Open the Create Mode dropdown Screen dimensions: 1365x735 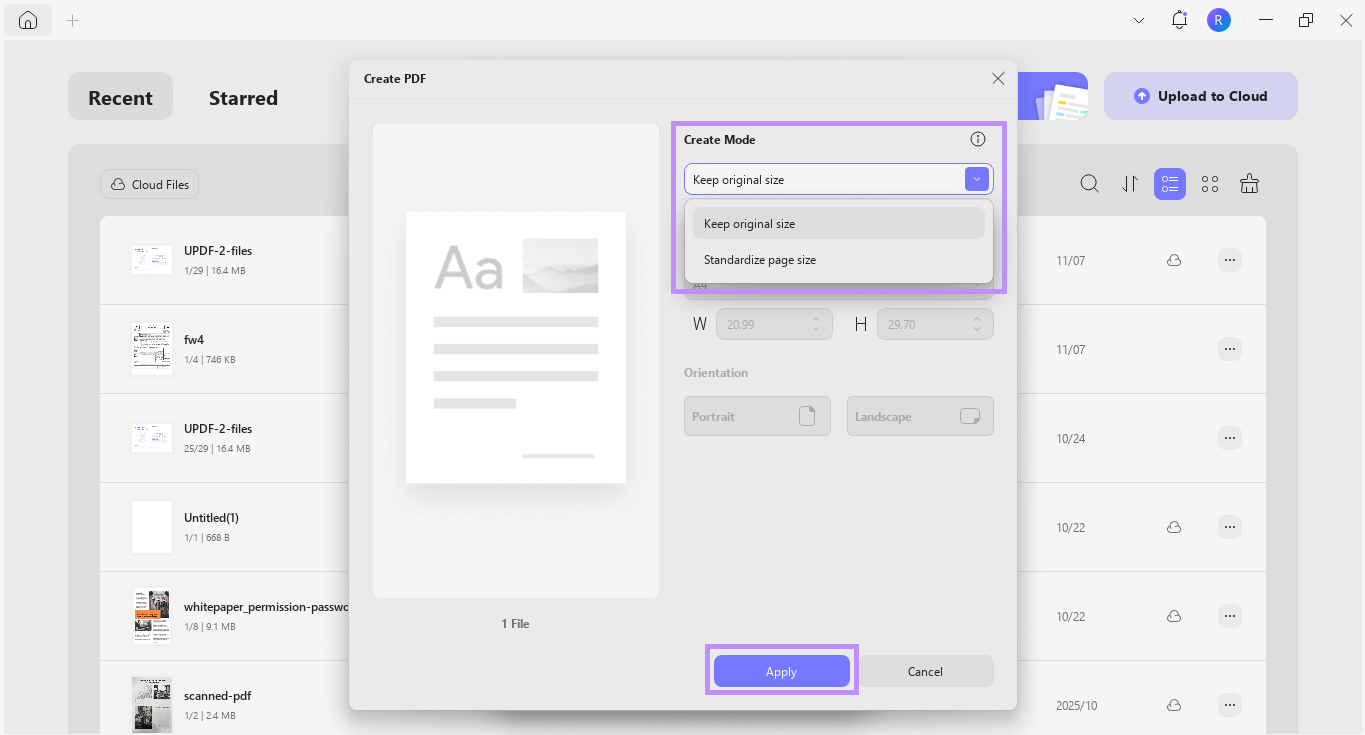pos(976,179)
